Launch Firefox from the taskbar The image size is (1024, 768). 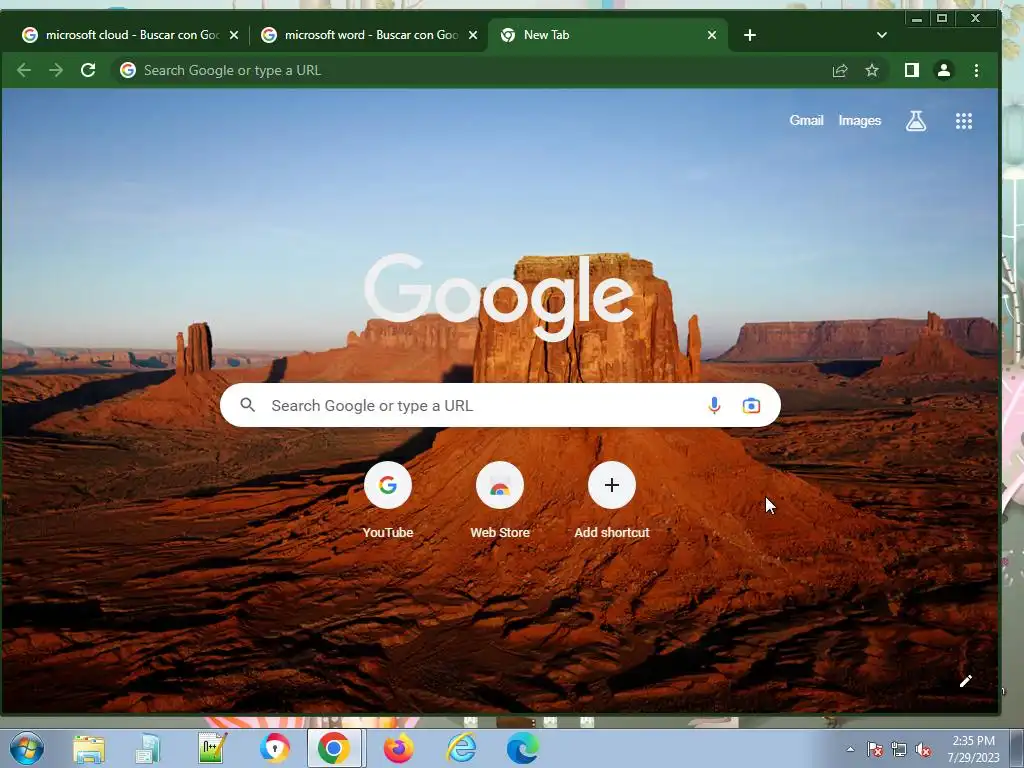(x=398, y=748)
